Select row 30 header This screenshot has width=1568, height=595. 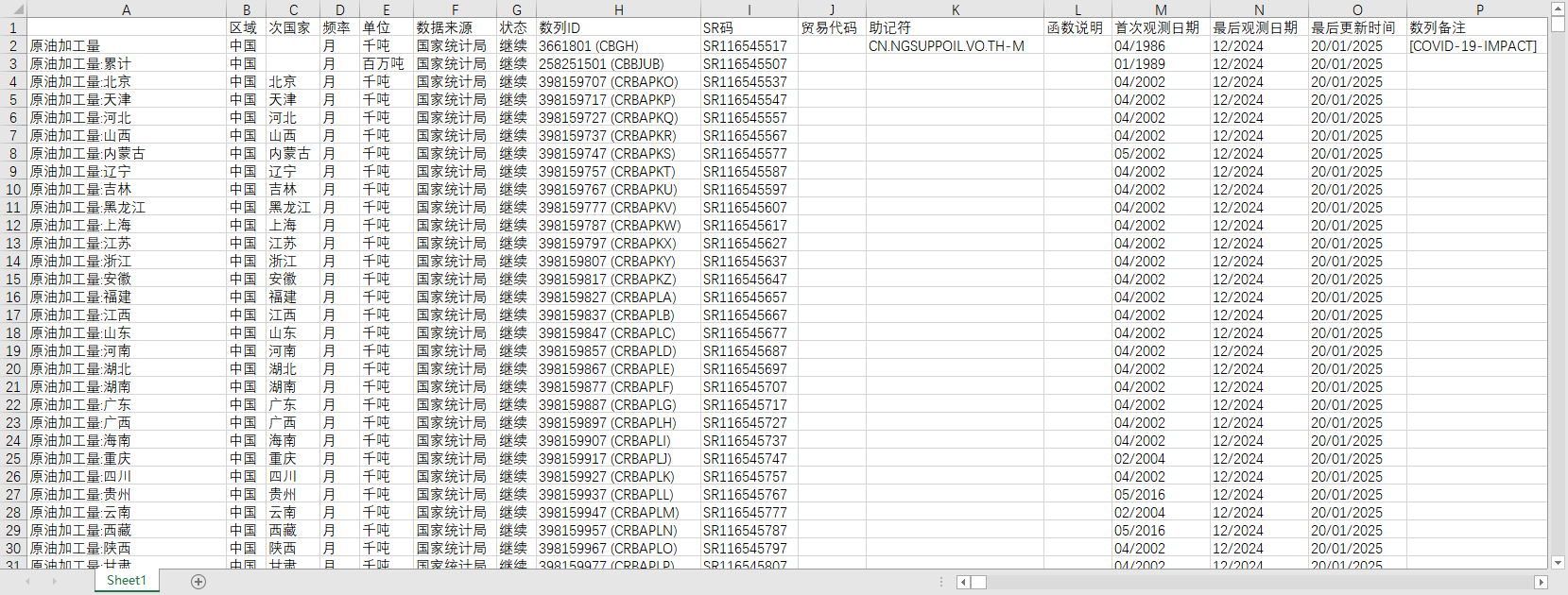click(x=13, y=548)
